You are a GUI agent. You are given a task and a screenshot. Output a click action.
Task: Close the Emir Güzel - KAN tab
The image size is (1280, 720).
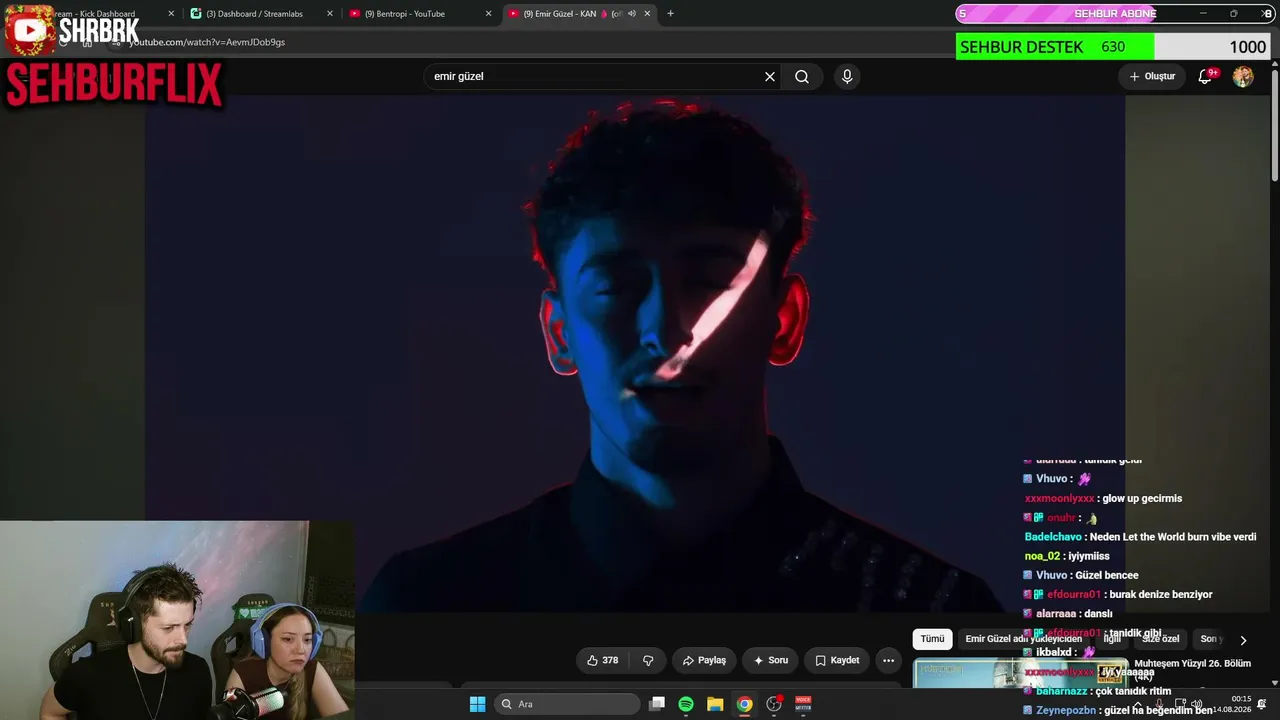[x=648, y=14]
